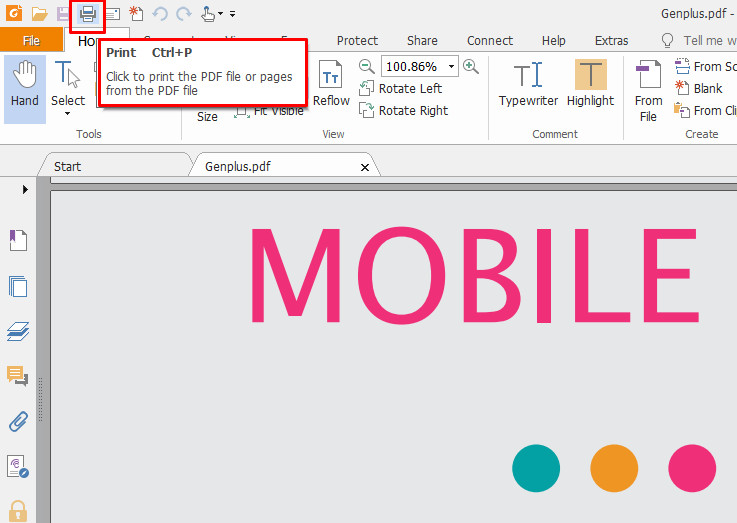The width and height of the screenshot is (737, 523).
Task: Click the Undo arrow icon
Action: coord(160,14)
